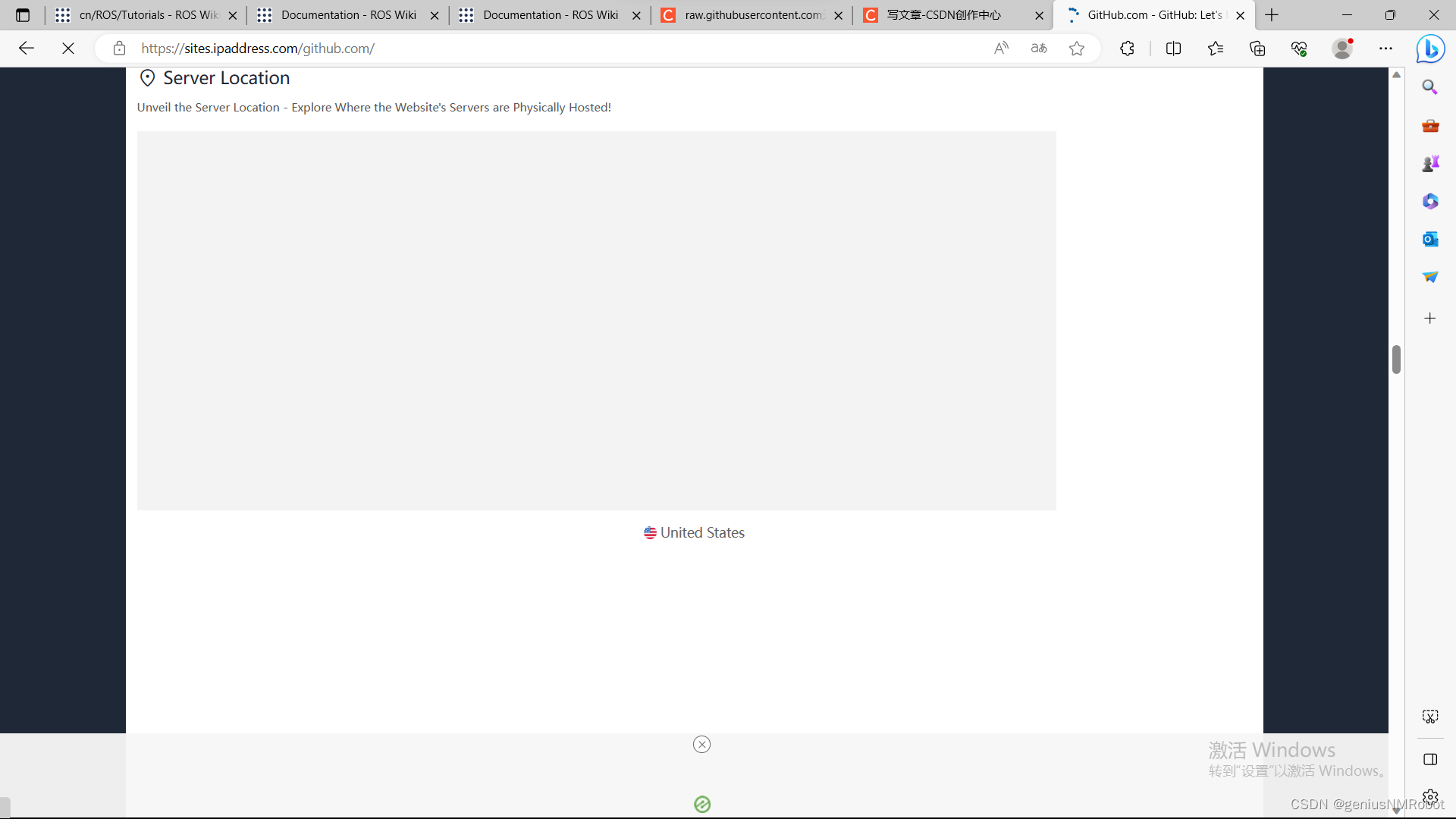This screenshot has height=819, width=1456.
Task: Add this page to favorites star
Action: (1077, 49)
